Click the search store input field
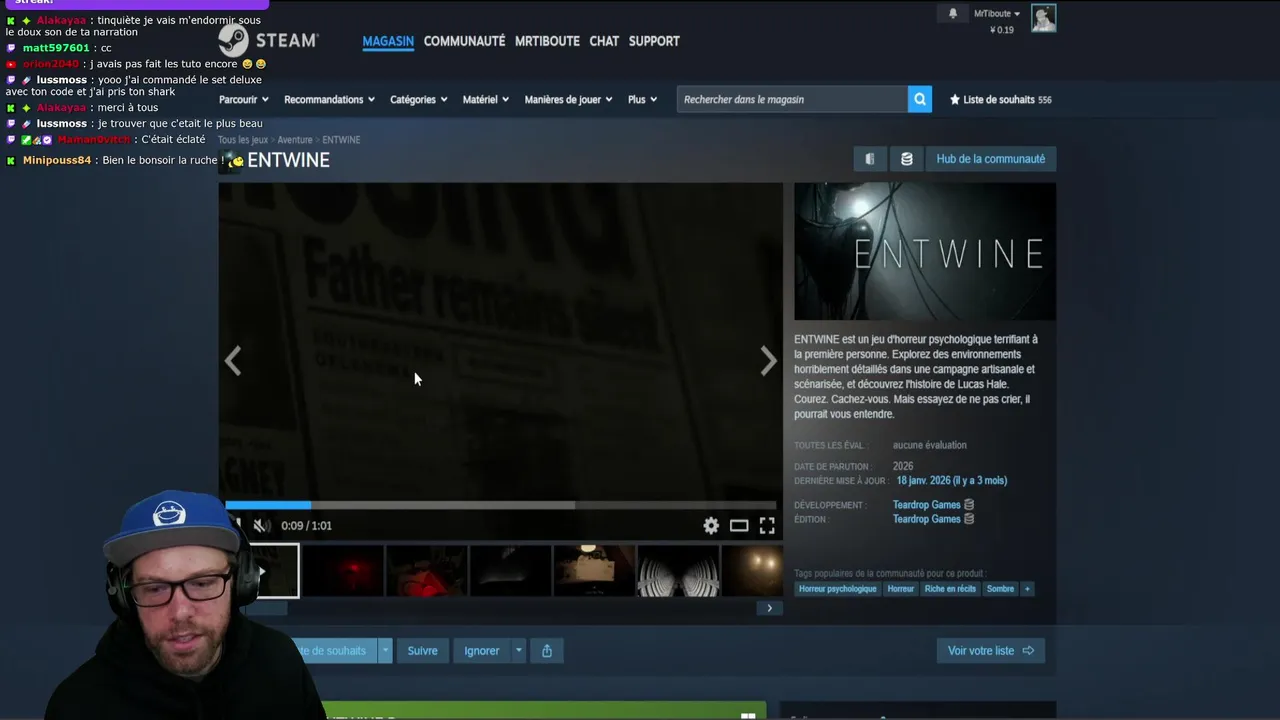 click(x=792, y=99)
